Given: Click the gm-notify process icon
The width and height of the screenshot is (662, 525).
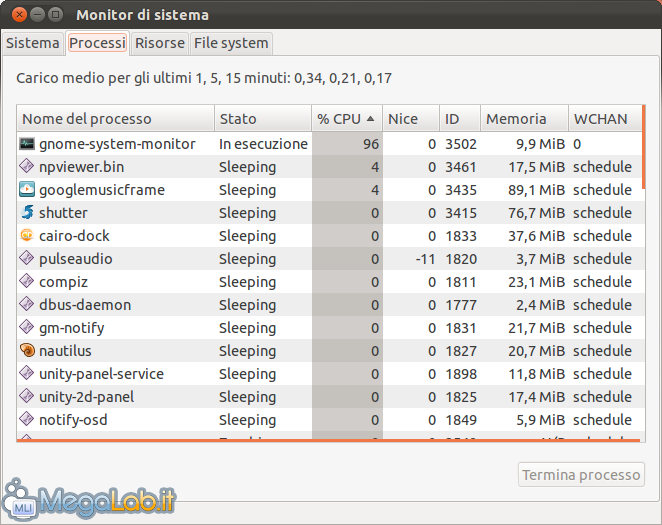Looking at the screenshot, I should click(27, 327).
